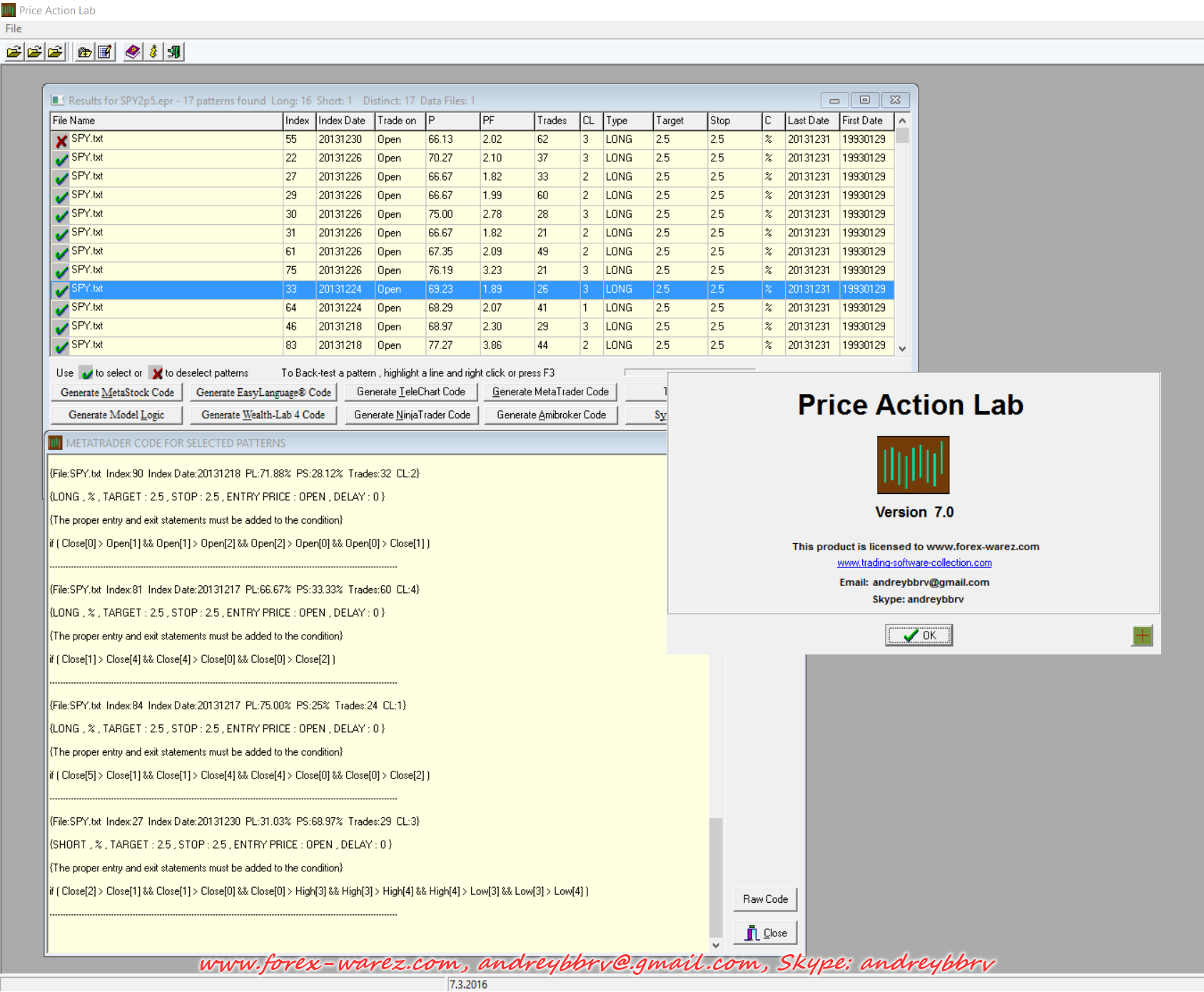1204x992 pixels.
Task: Sort by the Trades column header
Action: (x=555, y=121)
